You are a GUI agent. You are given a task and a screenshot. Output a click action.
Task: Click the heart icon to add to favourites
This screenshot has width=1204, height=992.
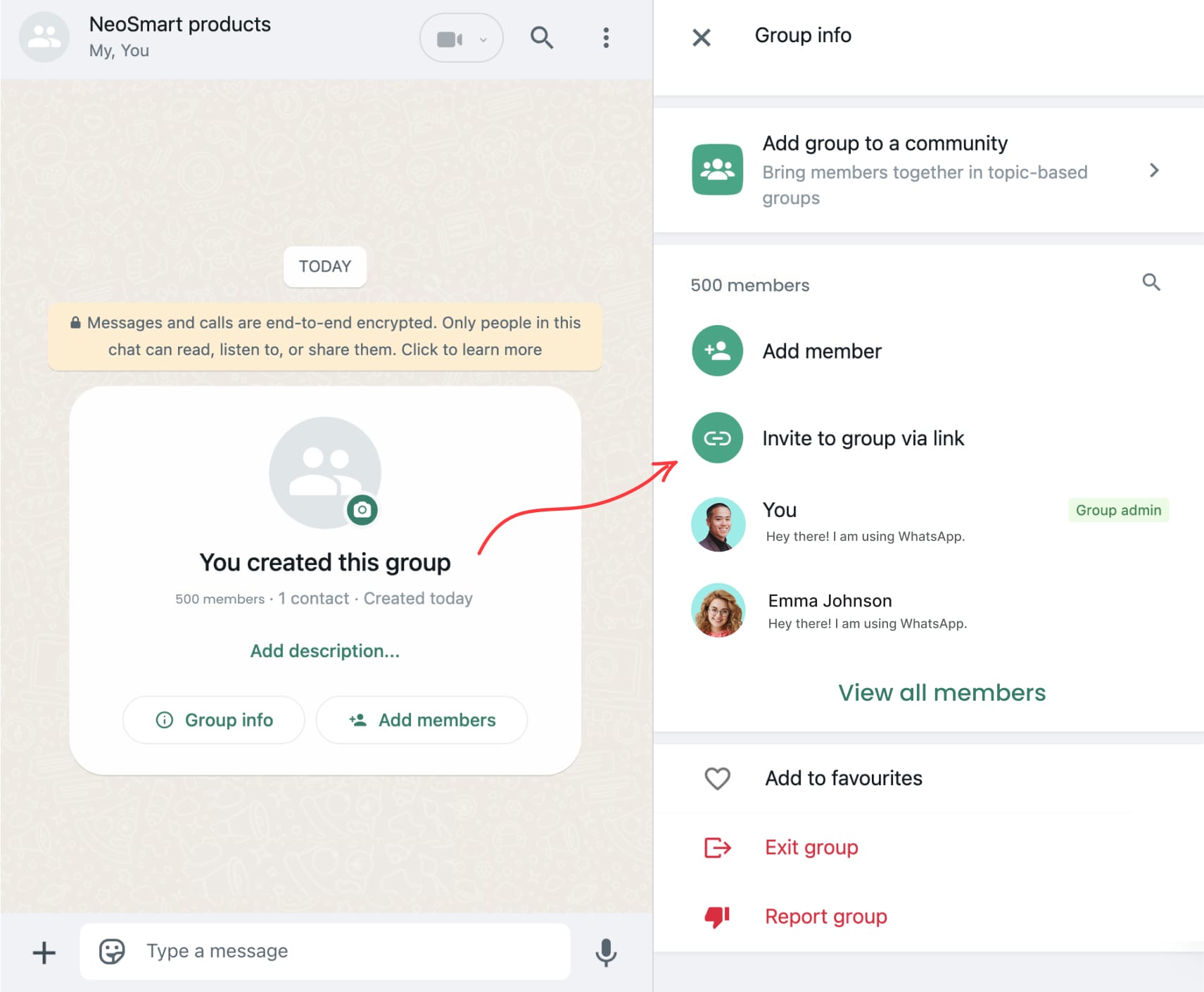pos(717,778)
